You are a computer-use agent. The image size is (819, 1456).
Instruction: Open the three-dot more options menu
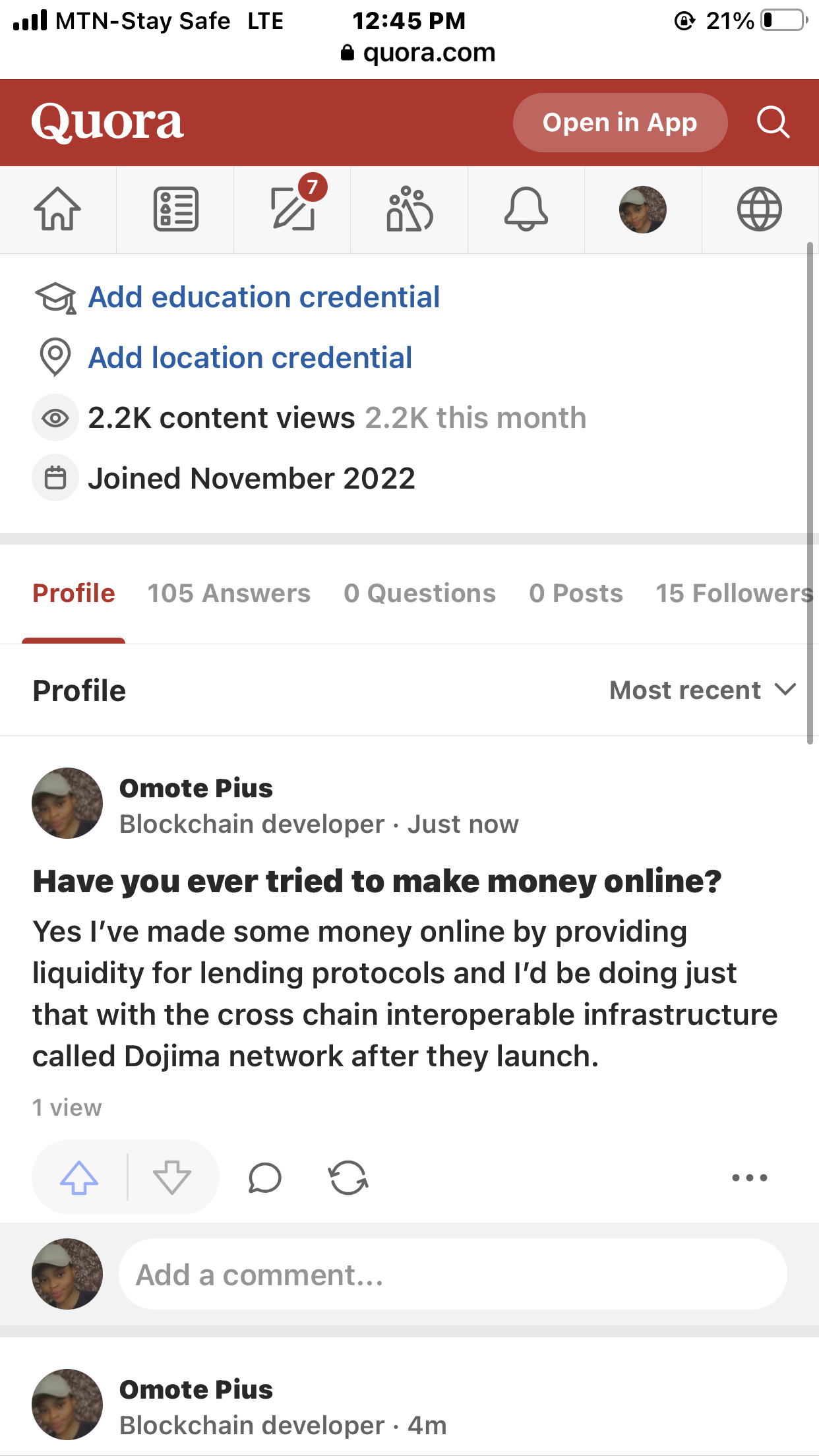(750, 1177)
